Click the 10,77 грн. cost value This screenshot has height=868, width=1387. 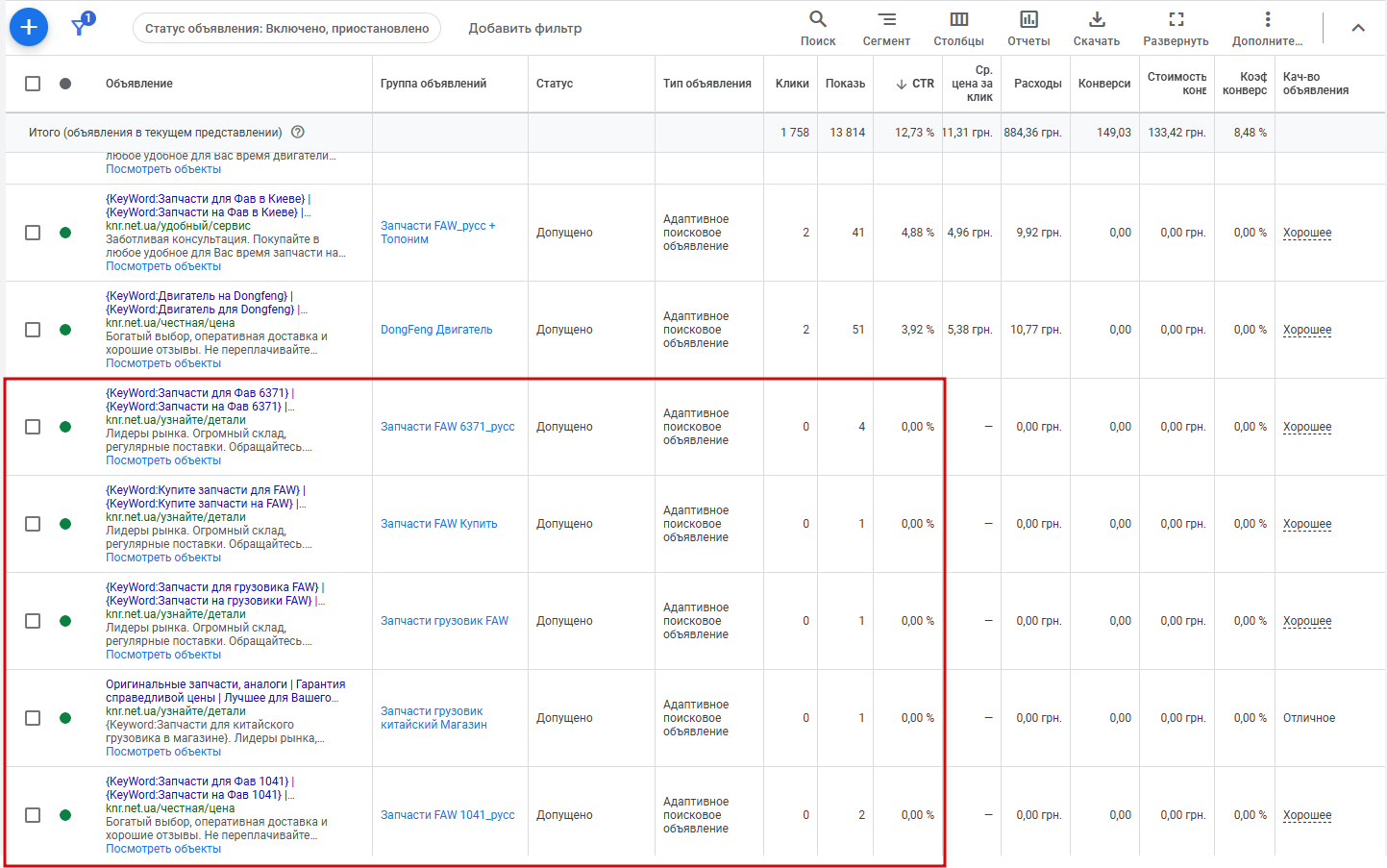[1036, 330]
